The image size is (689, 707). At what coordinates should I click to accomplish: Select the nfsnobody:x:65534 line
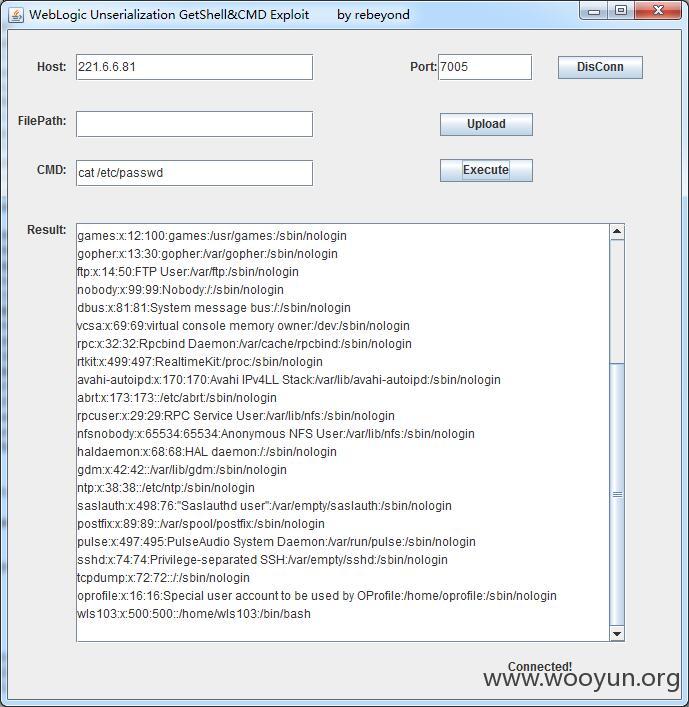276,434
